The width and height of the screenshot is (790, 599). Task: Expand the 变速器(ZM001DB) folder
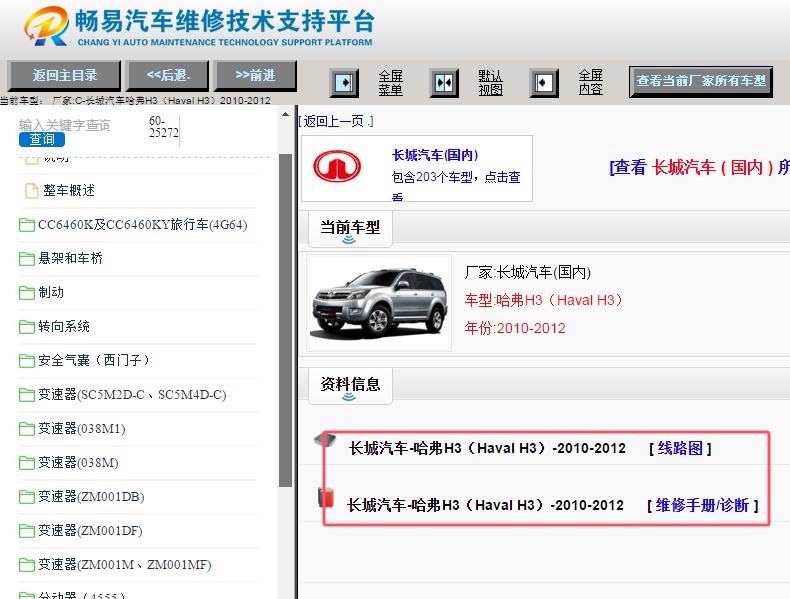tap(91, 497)
